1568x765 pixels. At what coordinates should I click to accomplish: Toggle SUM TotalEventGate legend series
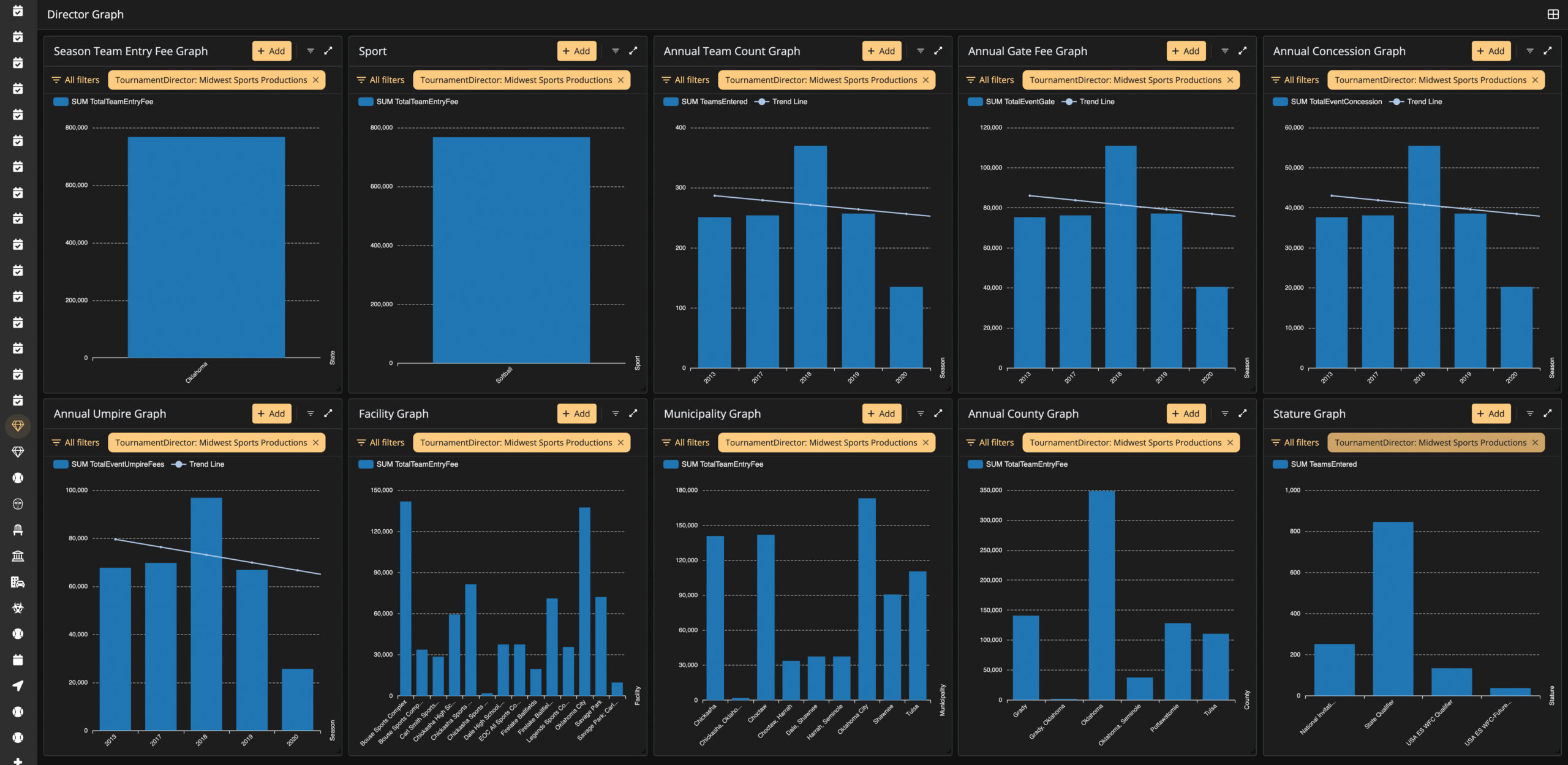coord(1011,102)
